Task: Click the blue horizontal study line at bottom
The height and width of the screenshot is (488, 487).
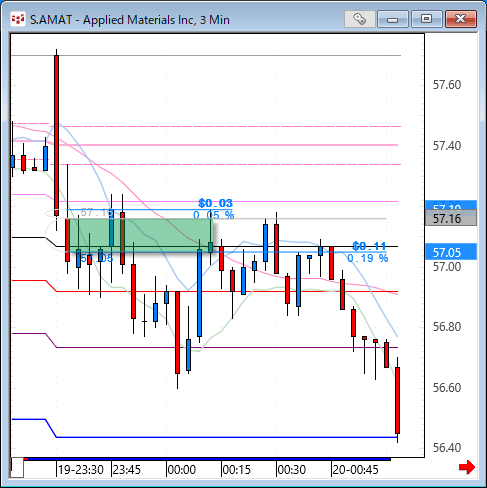Action: coord(227,437)
